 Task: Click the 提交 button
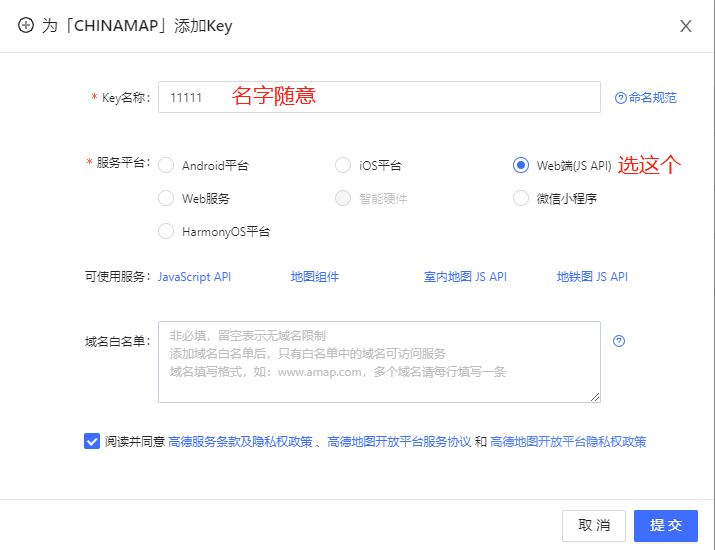pyautogui.click(x=666, y=525)
